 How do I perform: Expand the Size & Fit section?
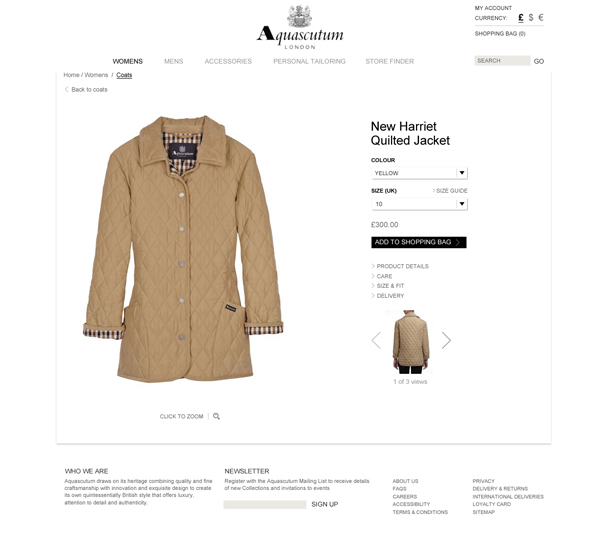coord(388,286)
